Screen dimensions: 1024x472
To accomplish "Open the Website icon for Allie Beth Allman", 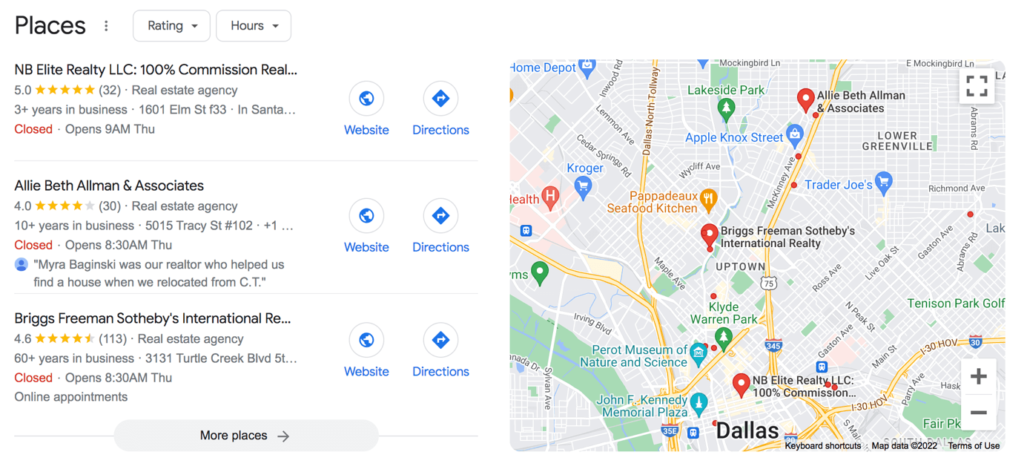I will tap(366, 215).
